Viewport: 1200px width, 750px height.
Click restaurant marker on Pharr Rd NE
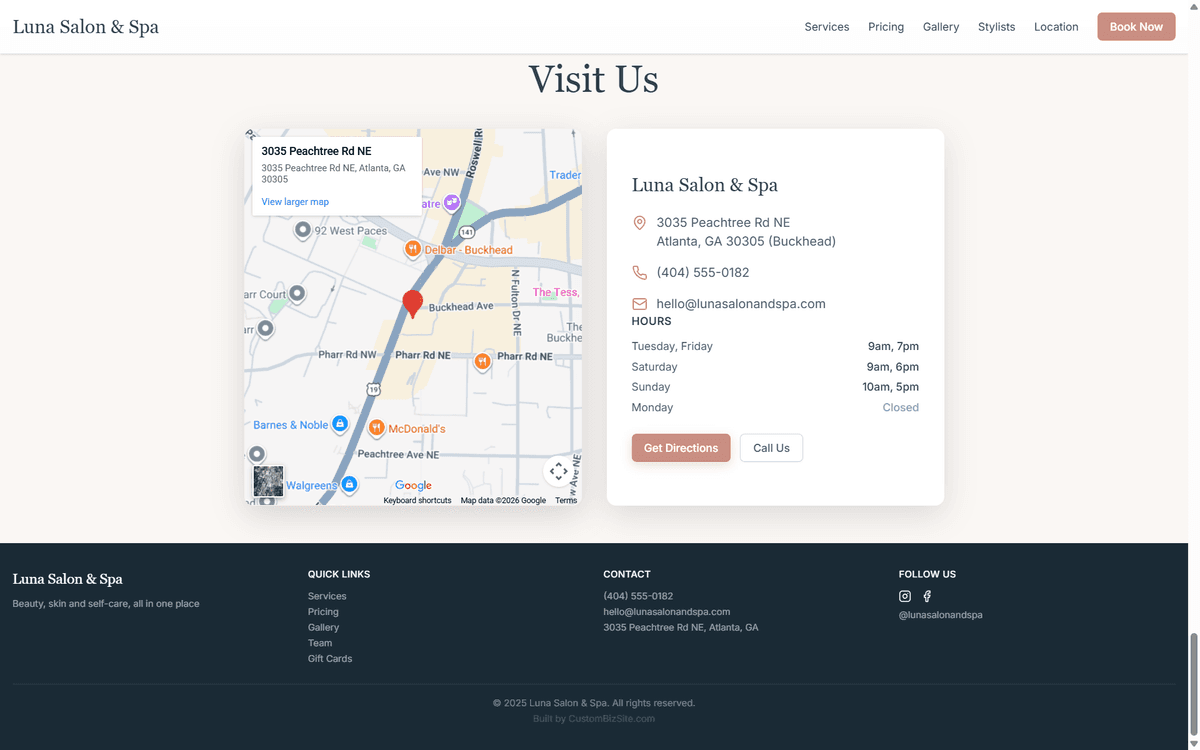pyautogui.click(x=482, y=361)
